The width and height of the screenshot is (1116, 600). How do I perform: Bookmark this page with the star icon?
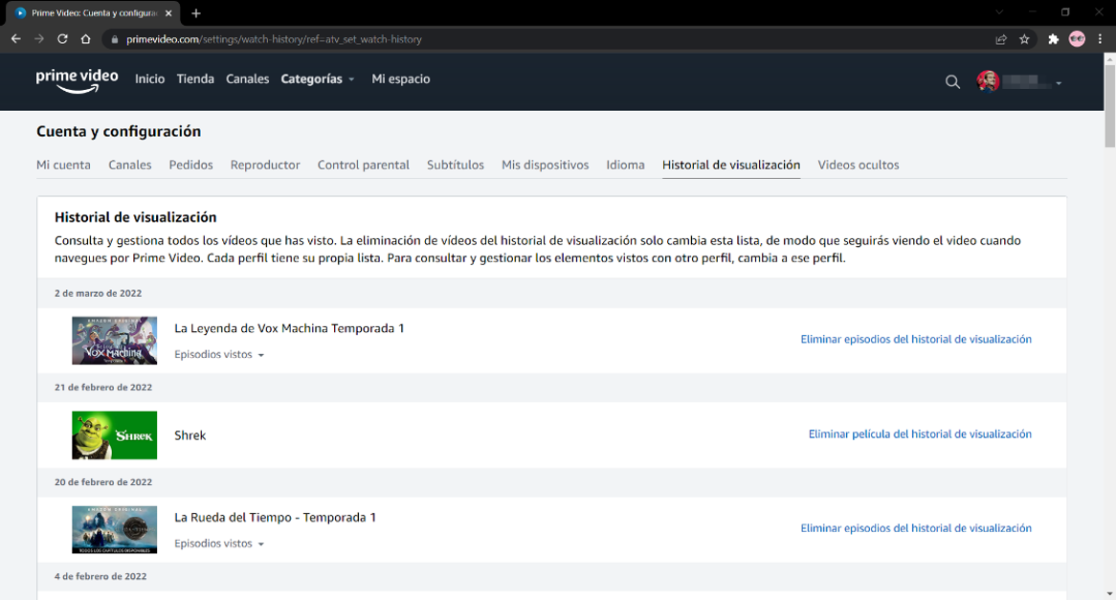point(1024,39)
